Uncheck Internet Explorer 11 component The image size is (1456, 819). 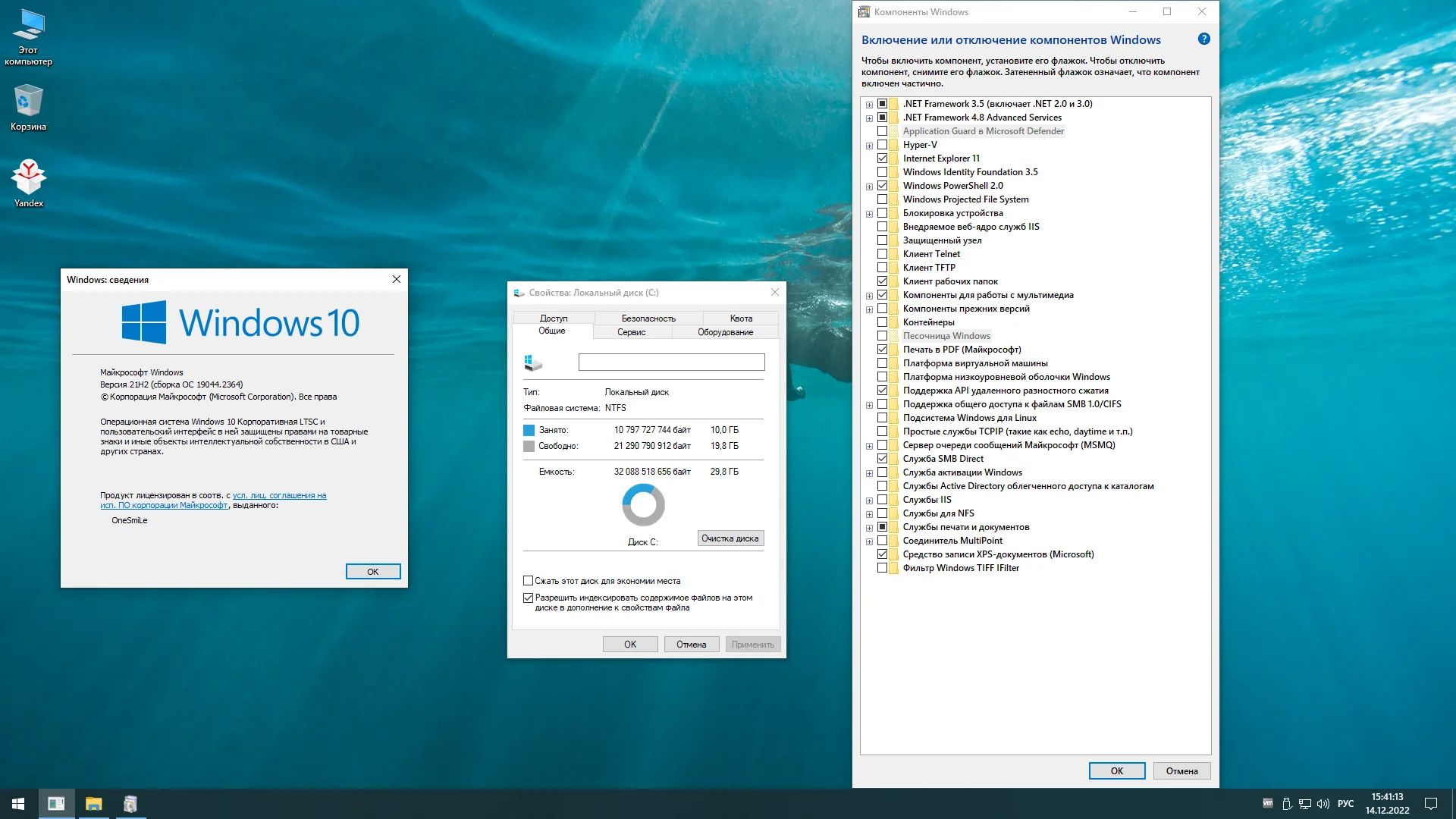882,158
